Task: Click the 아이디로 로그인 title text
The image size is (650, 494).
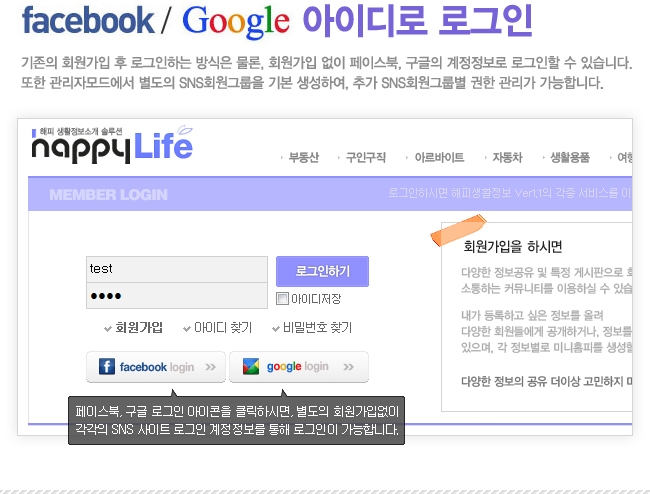Action: coord(417,20)
